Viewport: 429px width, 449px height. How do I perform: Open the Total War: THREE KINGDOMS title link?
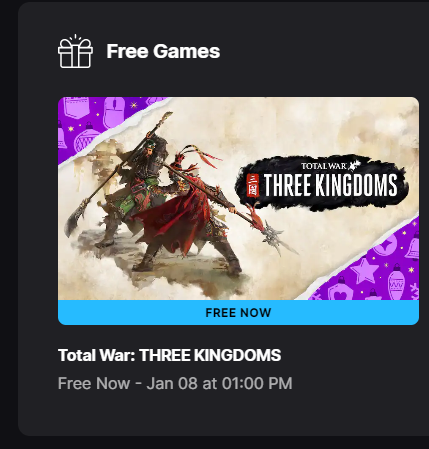click(169, 355)
